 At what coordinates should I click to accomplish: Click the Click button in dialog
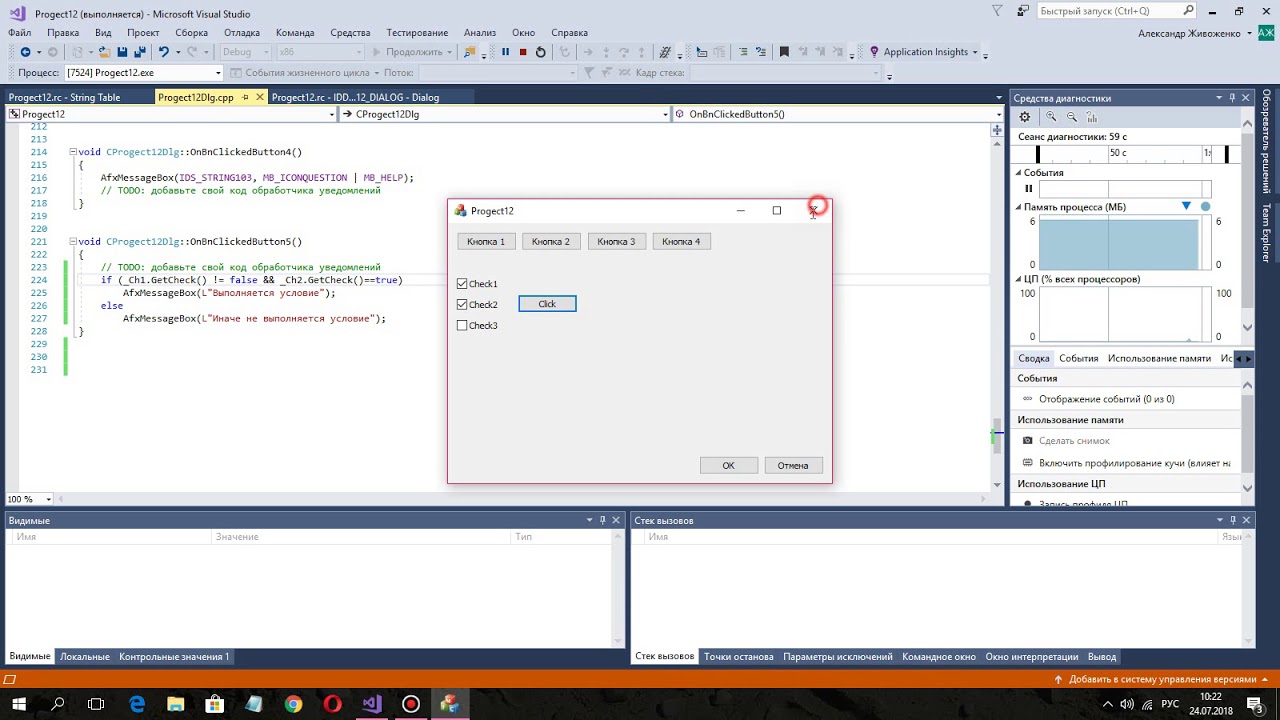547,304
